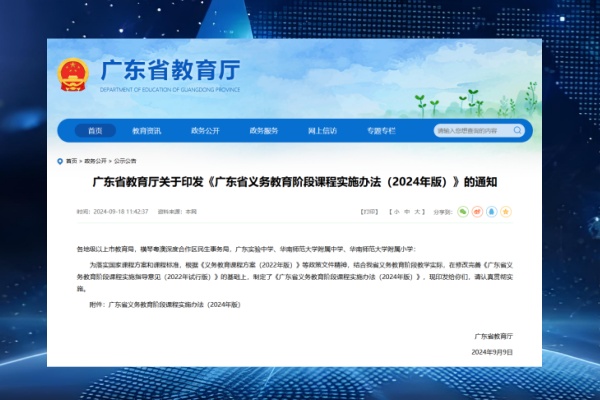The image size is (600, 400).
Task: Set font size to medium (中)
Action: (x=407, y=212)
